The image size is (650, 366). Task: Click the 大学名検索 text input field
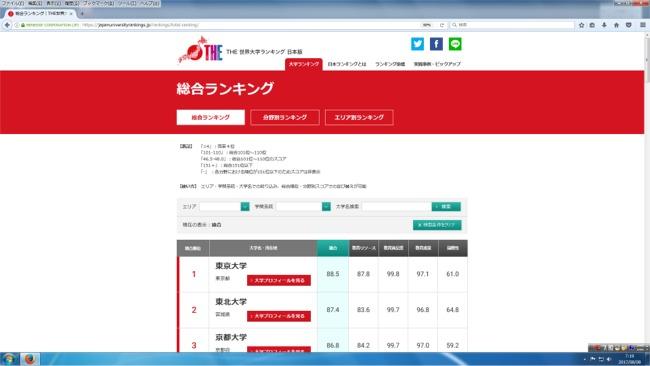(x=396, y=206)
